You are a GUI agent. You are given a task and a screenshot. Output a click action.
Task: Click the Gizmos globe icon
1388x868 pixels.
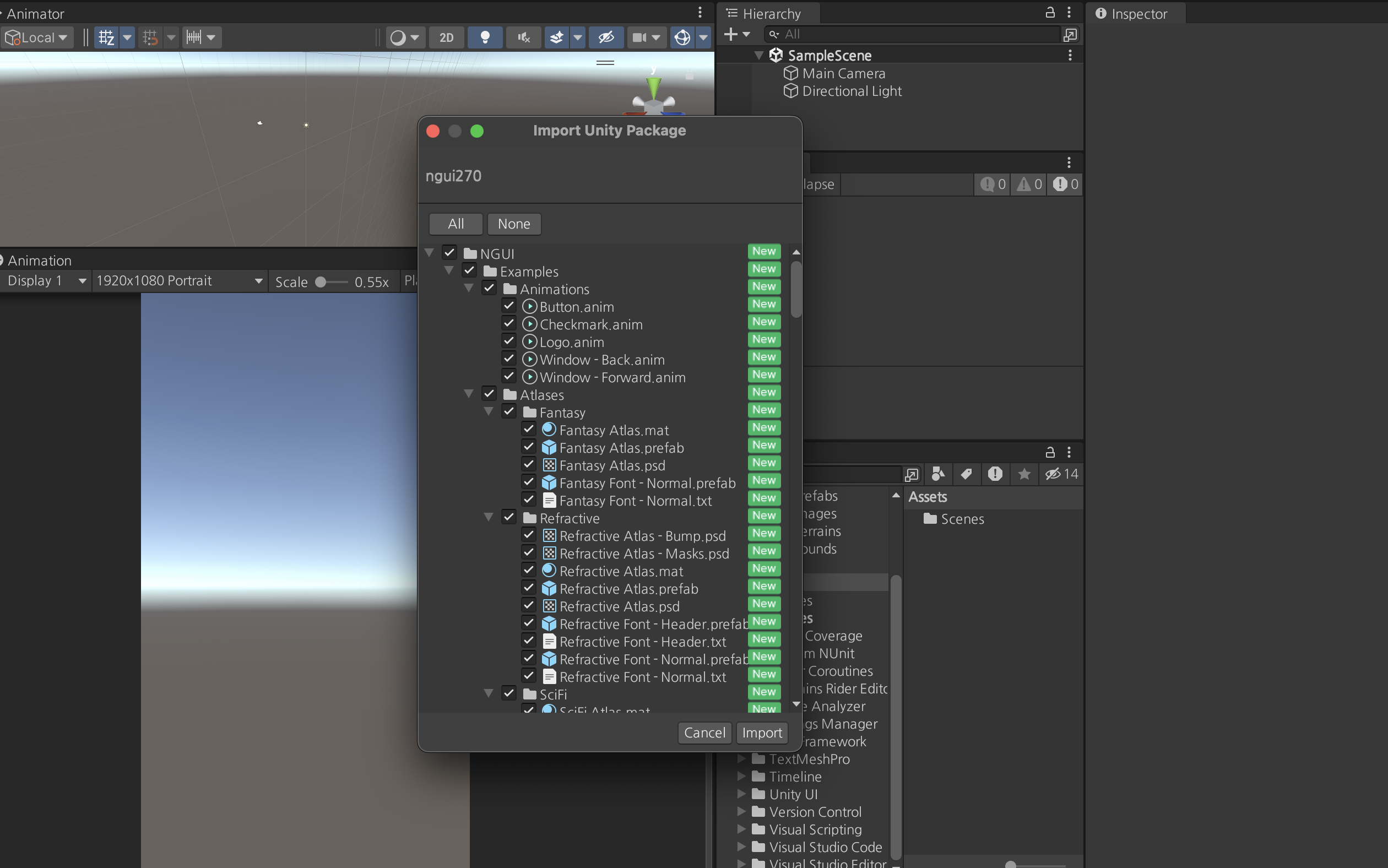point(682,37)
